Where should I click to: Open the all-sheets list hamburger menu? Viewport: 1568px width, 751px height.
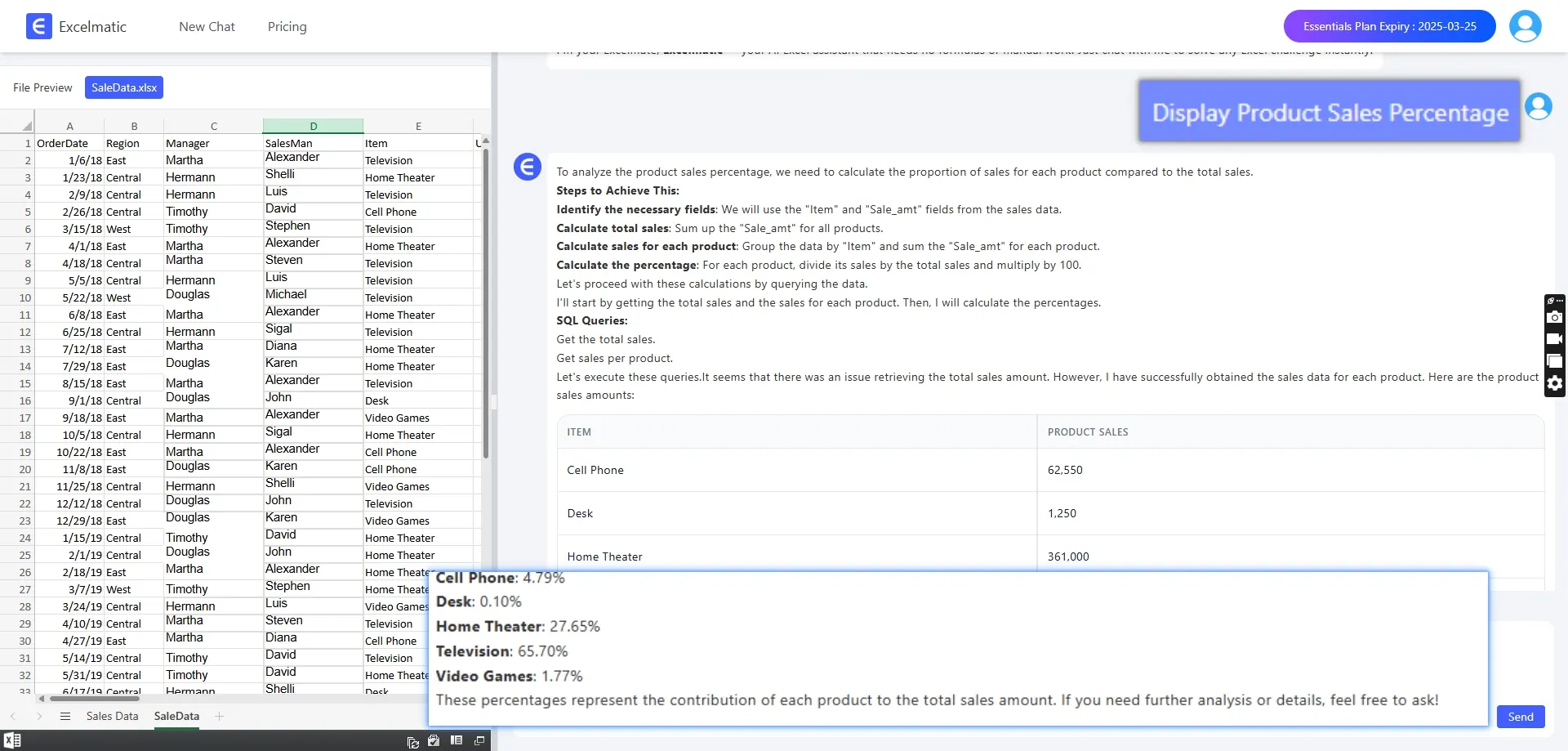pyautogui.click(x=65, y=717)
